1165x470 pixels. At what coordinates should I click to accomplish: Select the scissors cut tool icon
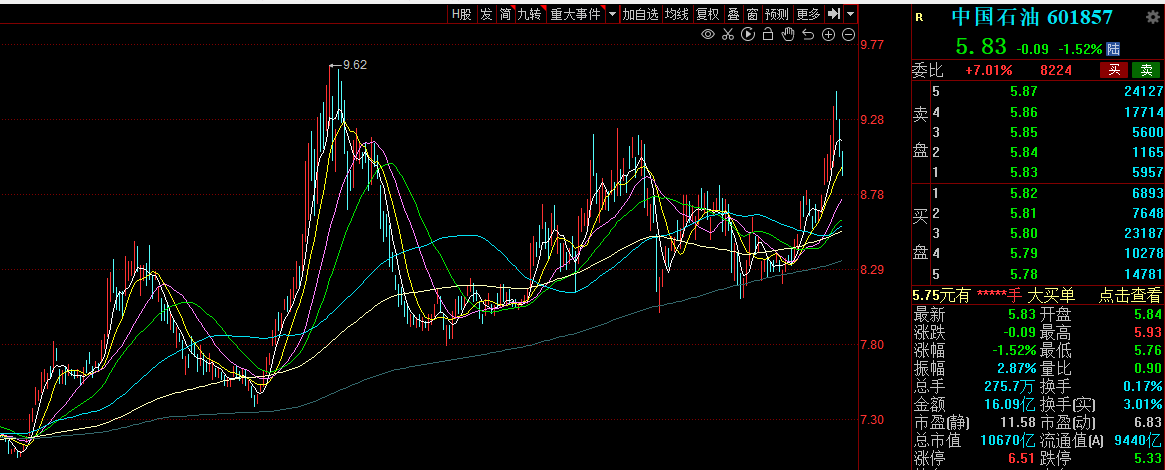click(728, 34)
